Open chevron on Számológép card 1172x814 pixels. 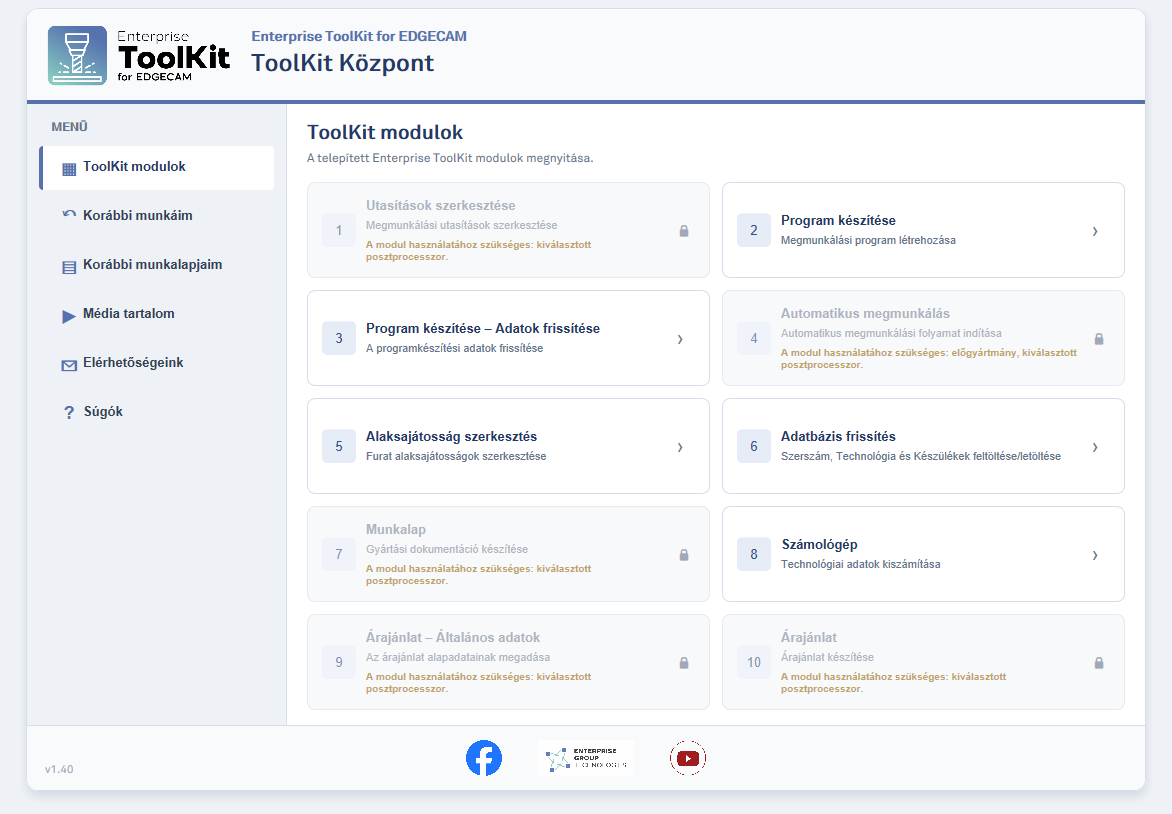pyautogui.click(x=1095, y=555)
